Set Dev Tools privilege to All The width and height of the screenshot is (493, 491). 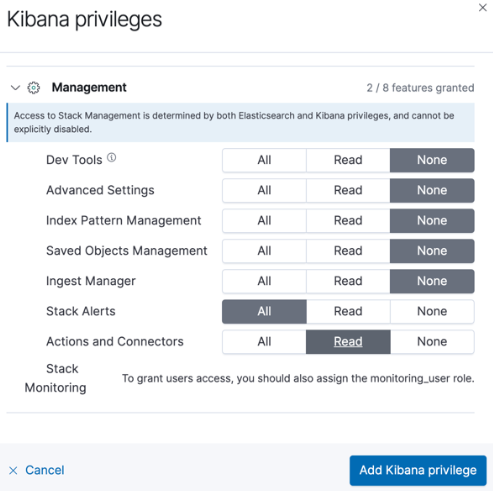pyautogui.click(x=264, y=160)
